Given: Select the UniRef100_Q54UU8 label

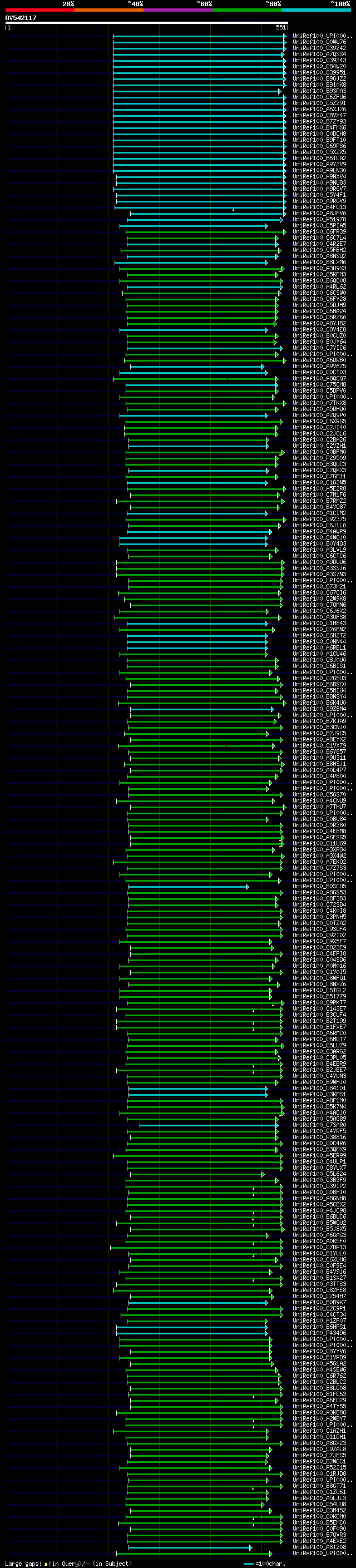Looking at the screenshot, I should click(x=319, y=1504).
